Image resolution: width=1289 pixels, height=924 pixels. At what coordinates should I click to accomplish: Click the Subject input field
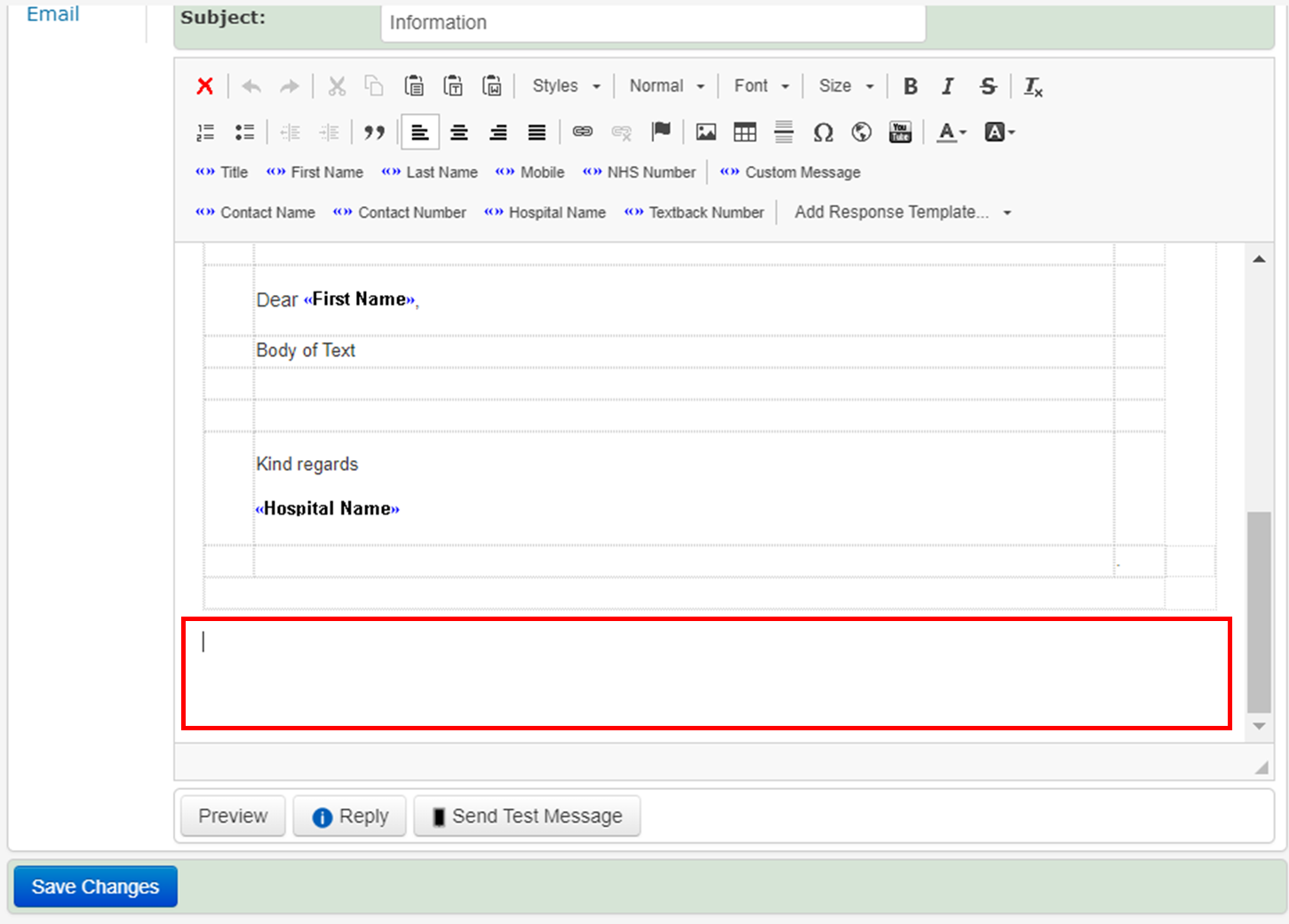[653, 22]
